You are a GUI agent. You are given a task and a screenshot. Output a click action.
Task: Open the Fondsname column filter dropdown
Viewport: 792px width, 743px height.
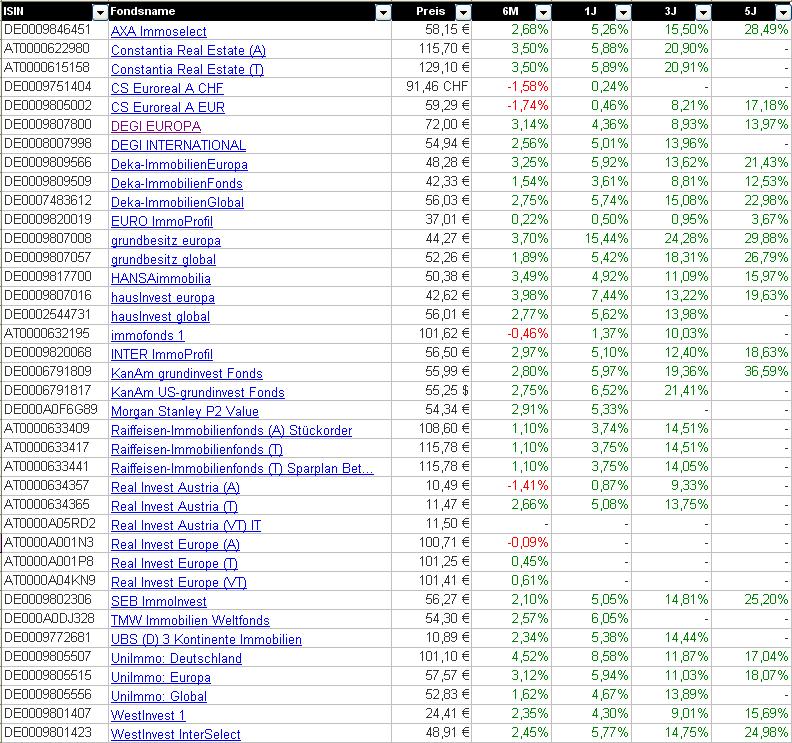point(384,12)
